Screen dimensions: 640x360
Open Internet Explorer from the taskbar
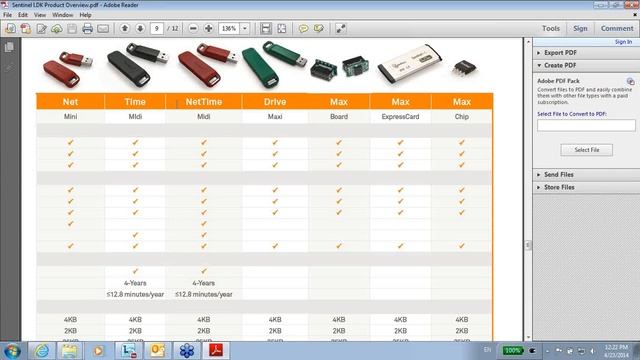click(42, 351)
